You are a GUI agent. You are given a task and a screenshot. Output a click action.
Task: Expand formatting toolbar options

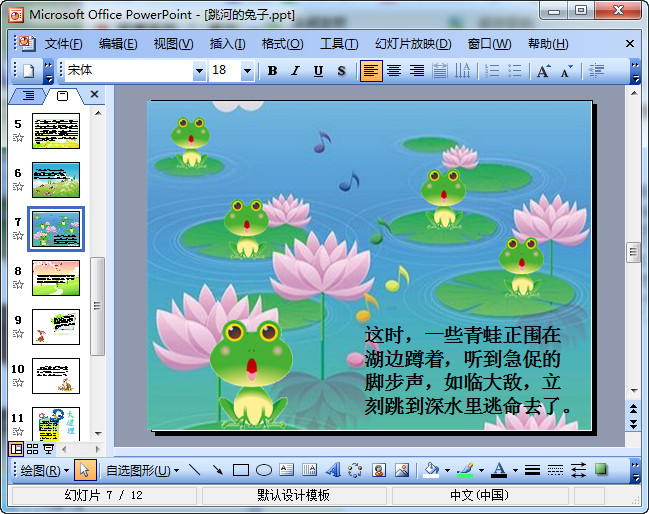tap(635, 72)
